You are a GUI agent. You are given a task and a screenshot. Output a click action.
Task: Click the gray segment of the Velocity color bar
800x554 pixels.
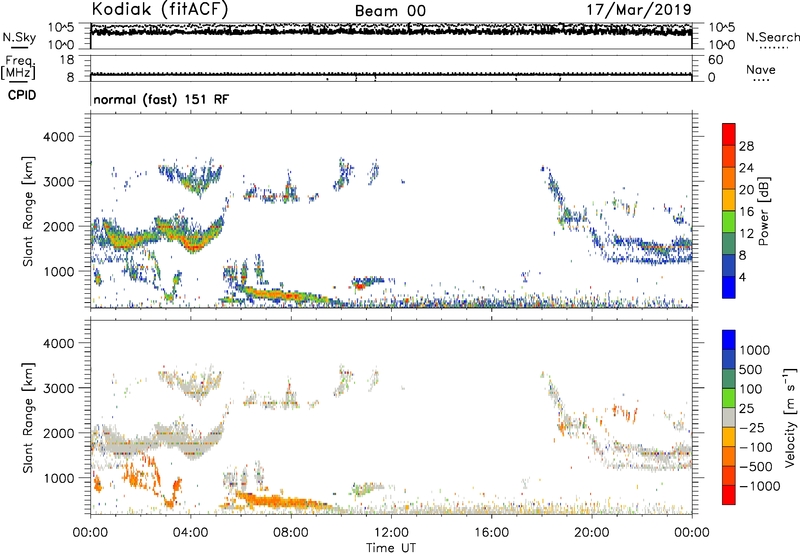[729, 417]
